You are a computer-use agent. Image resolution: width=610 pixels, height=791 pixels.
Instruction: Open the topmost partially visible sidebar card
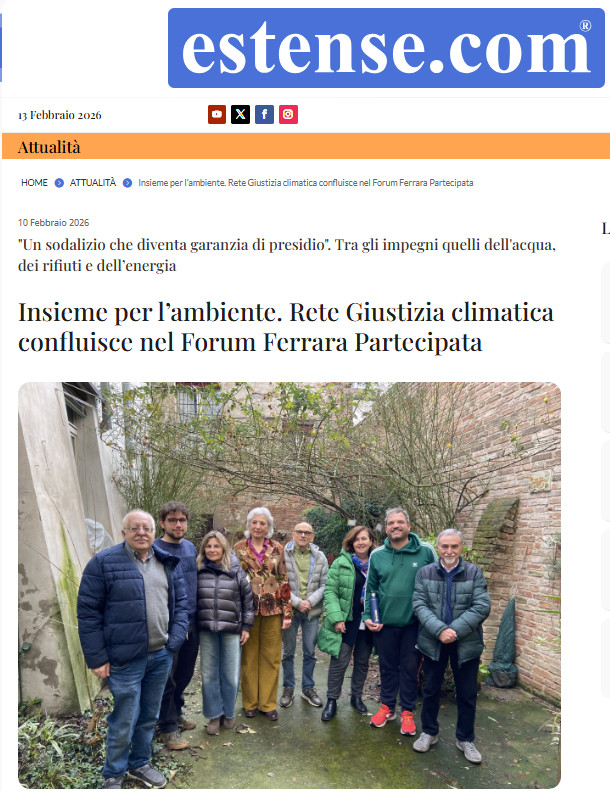(x=605, y=303)
